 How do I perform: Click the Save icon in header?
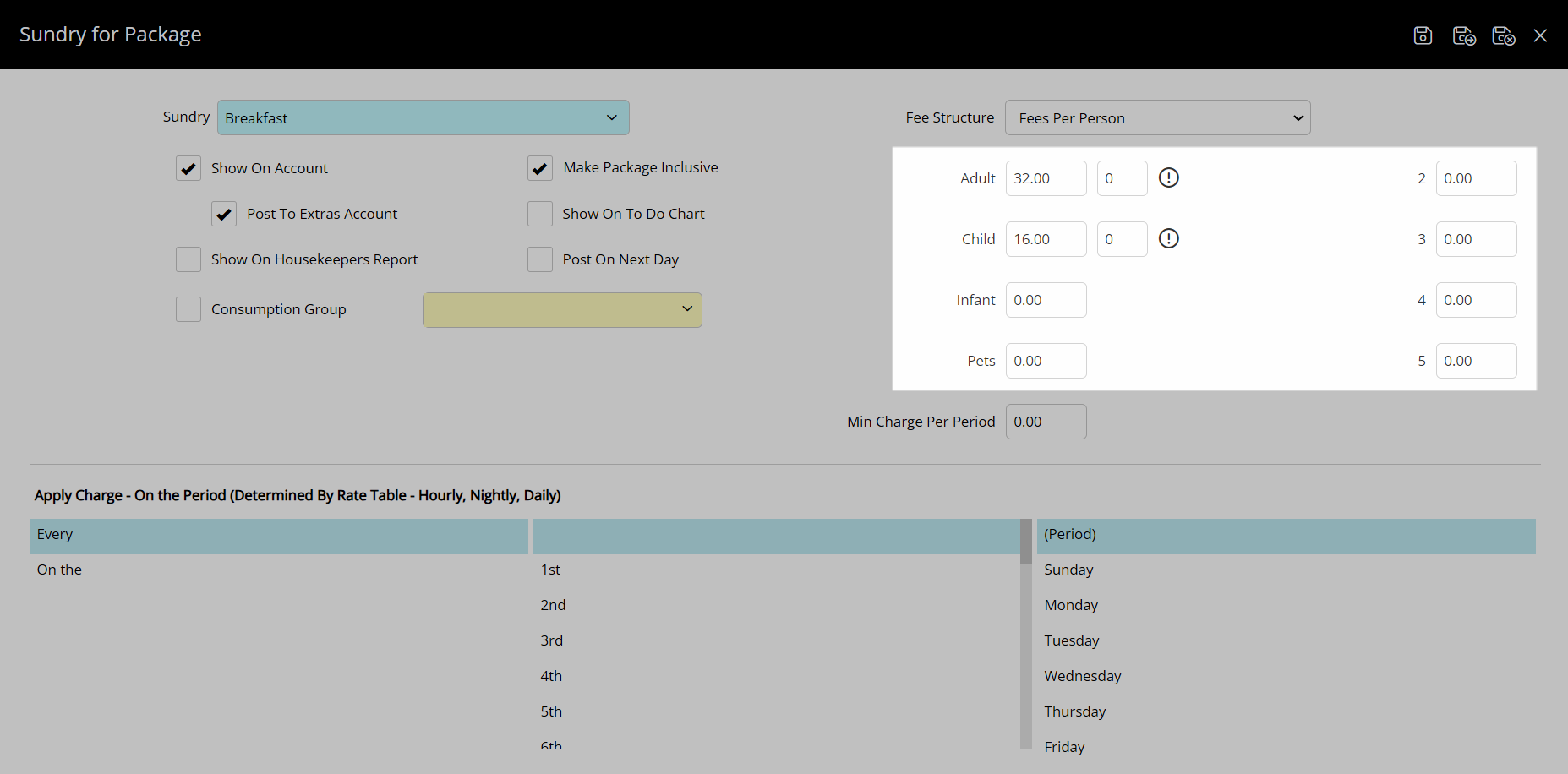(1423, 35)
